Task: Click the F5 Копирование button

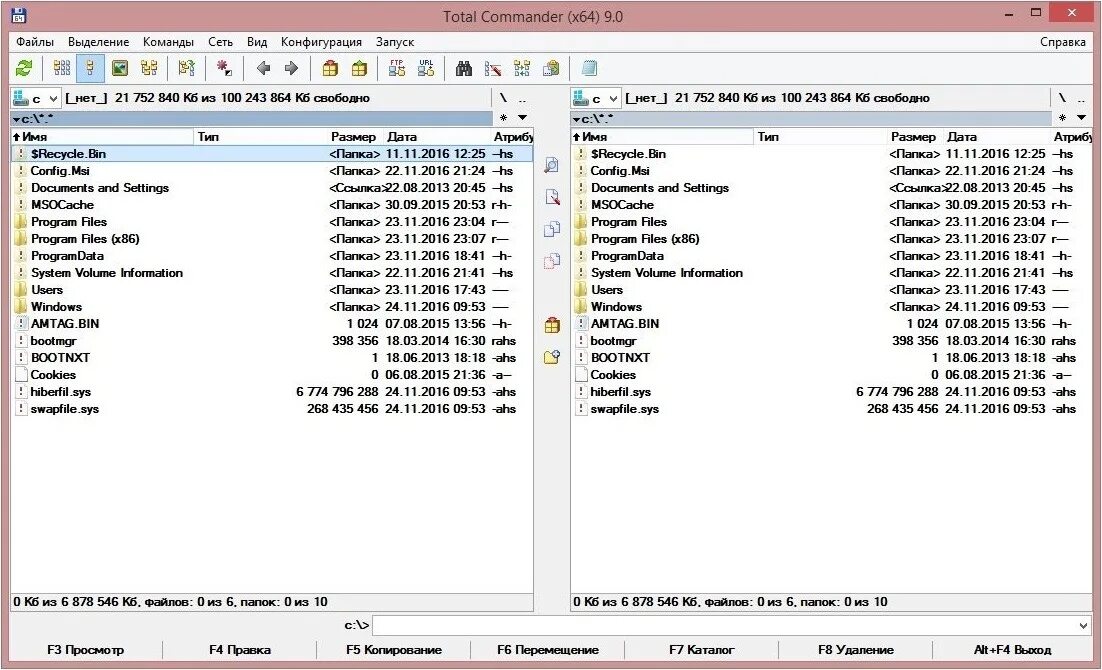Action: pyautogui.click(x=395, y=650)
